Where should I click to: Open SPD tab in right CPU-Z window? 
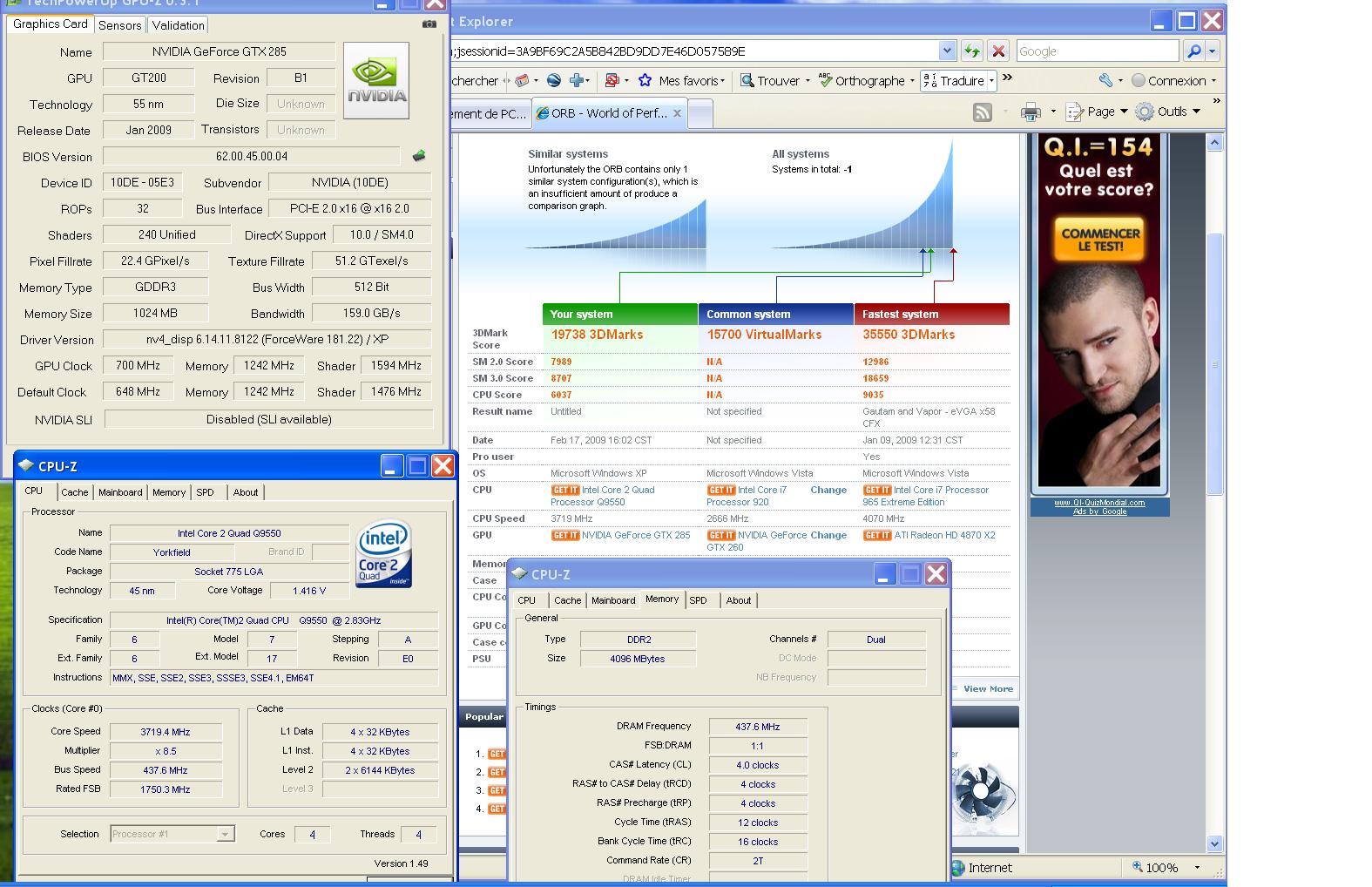point(699,600)
